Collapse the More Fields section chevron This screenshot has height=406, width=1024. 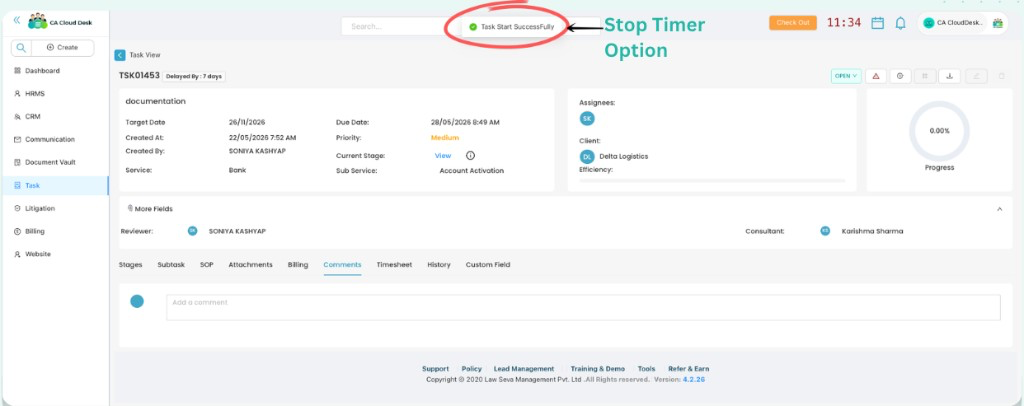tap(999, 209)
